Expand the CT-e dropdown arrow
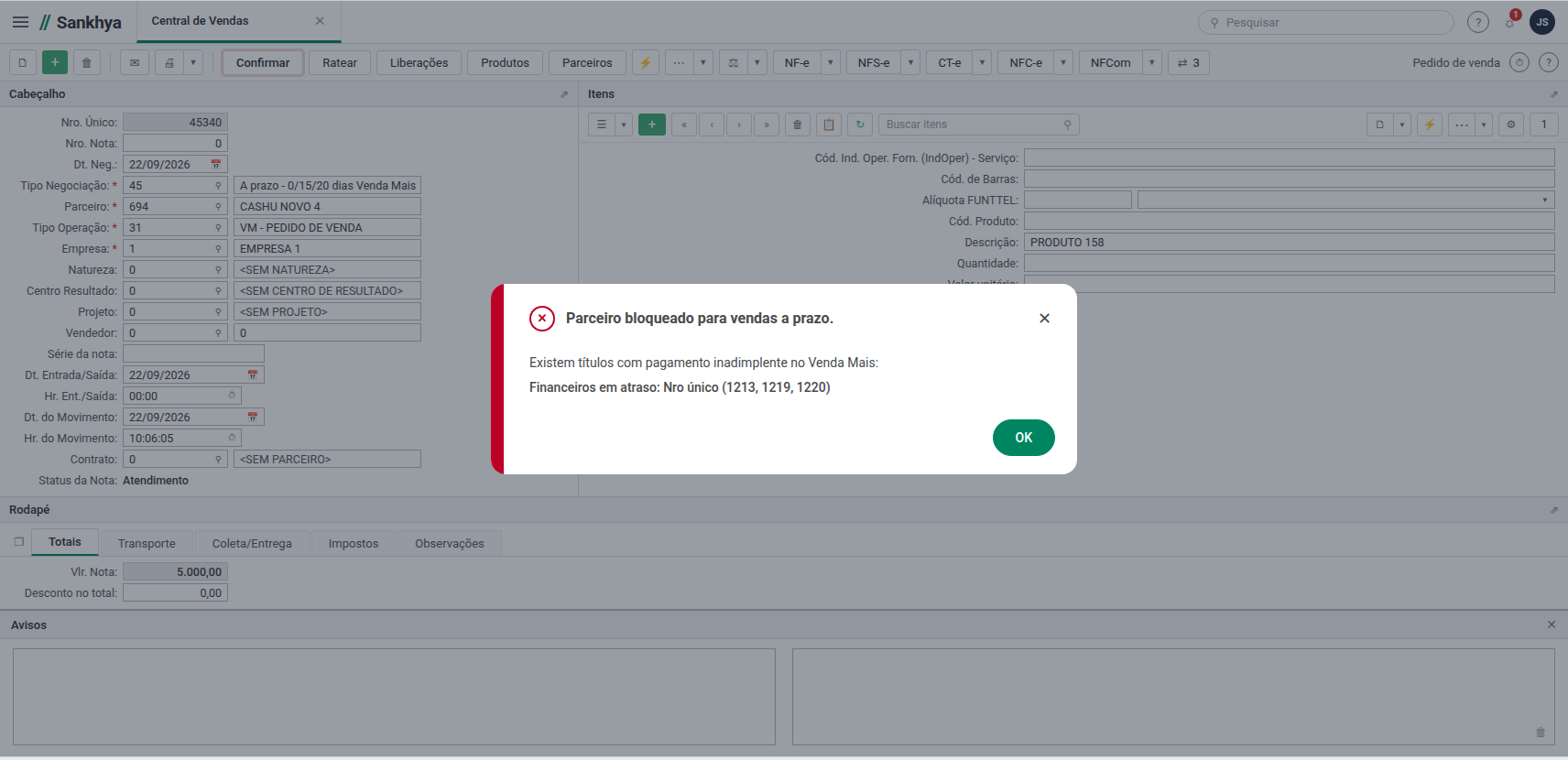 [982, 62]
